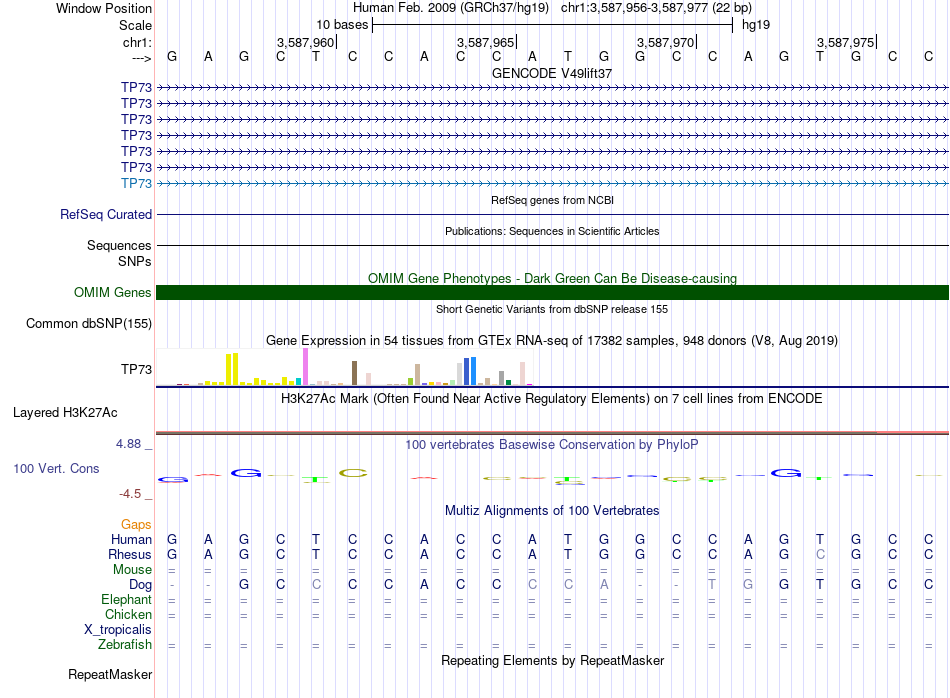Click the Layered H3K27Ac track label
The image size is (950, 698).
(x=65, y=412)
